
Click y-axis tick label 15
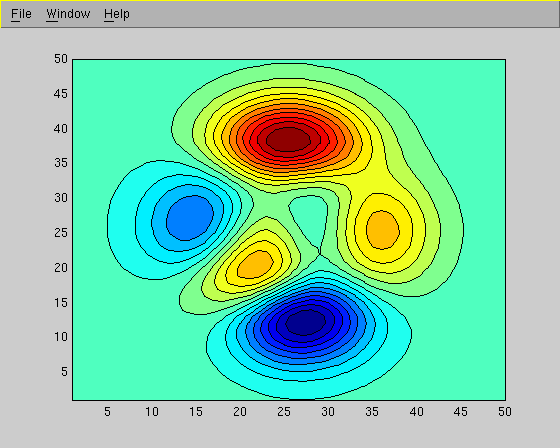pyautogui.click(x=61, y=302)
